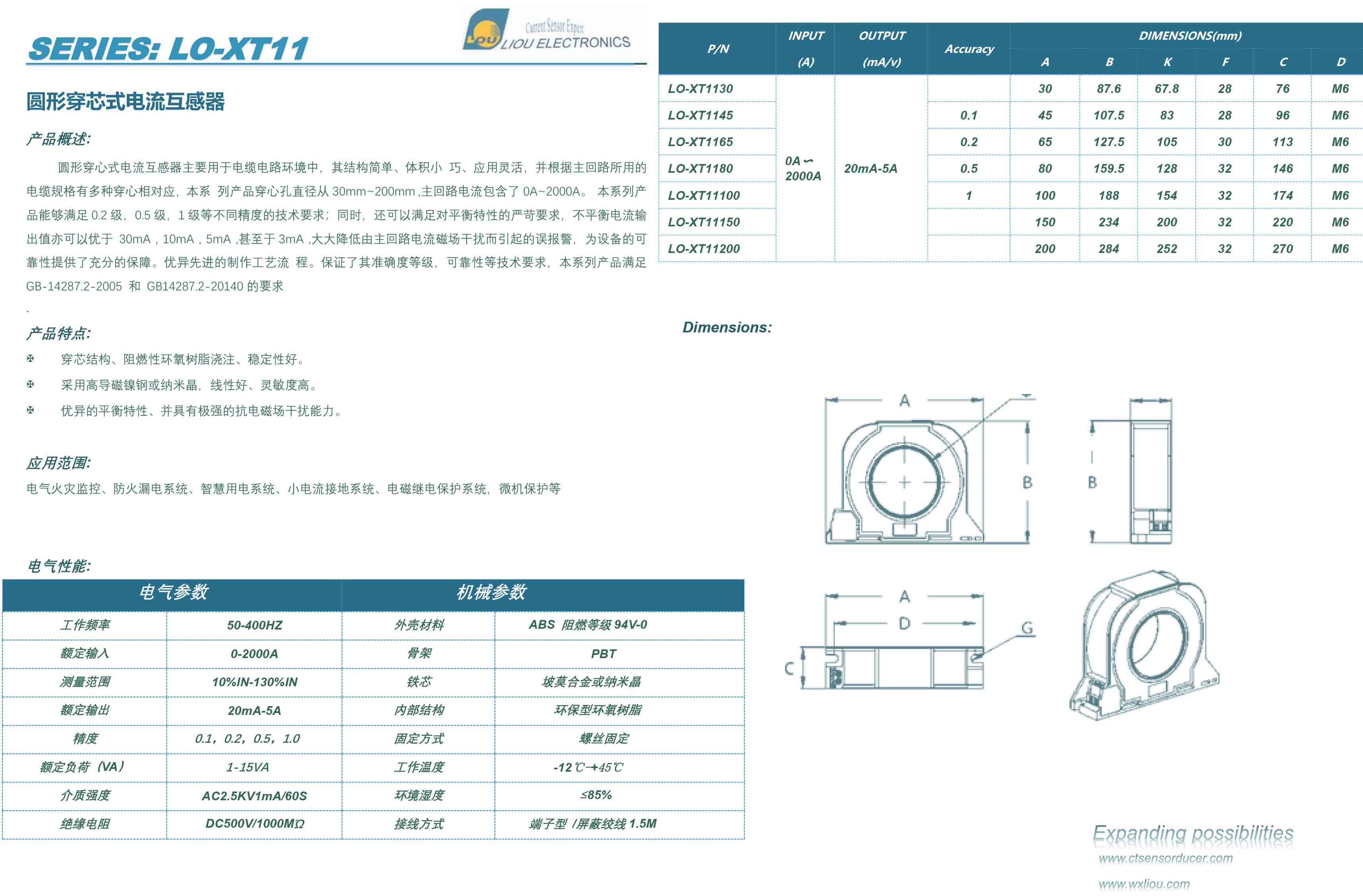The image size is (1363, 896).
Task: Click the SERIES: LO-XT11 title
Action: pyautogui.click(x=168, y=49)
